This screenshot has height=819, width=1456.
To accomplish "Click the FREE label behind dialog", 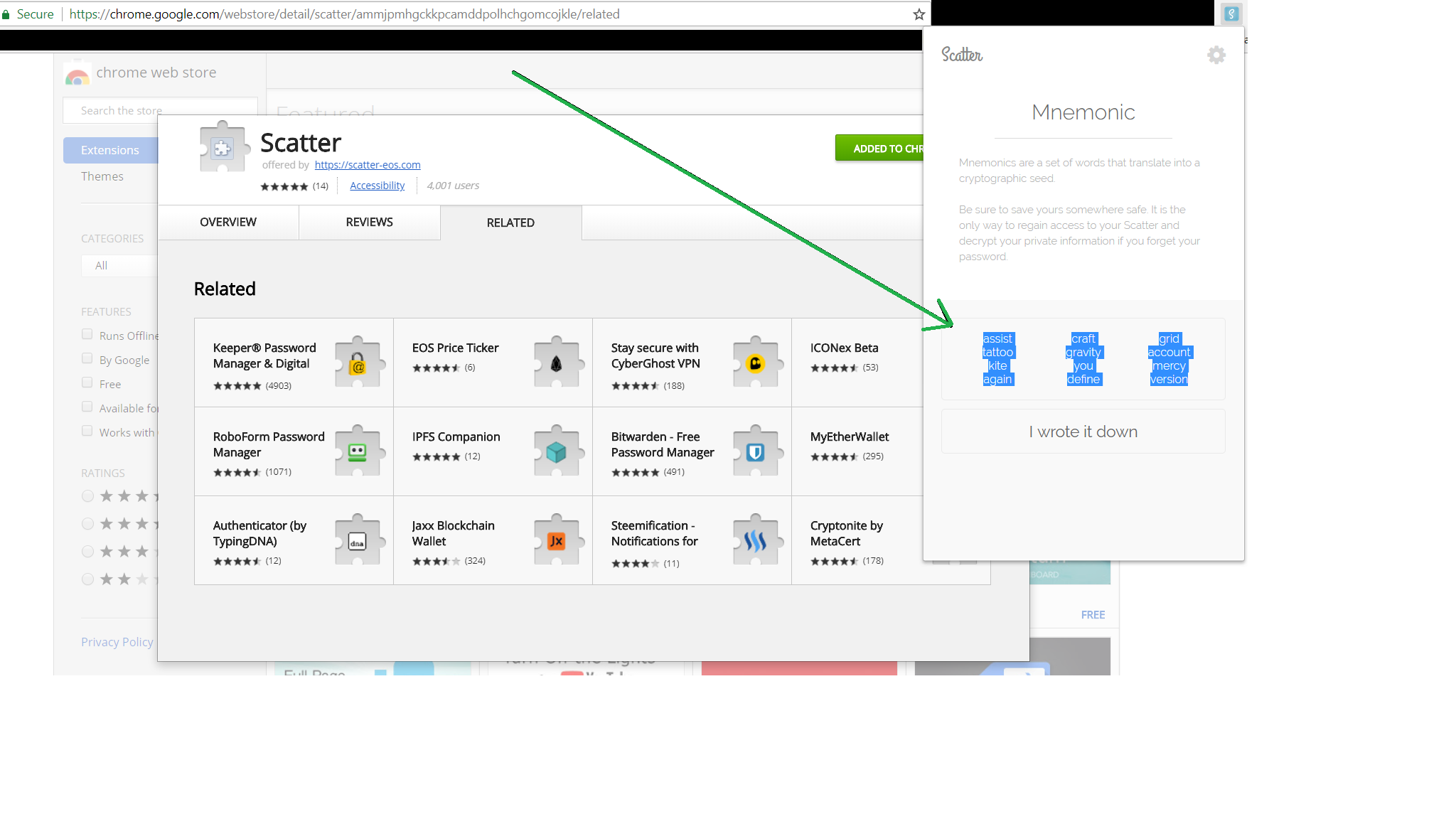I will click(1093, 615).
